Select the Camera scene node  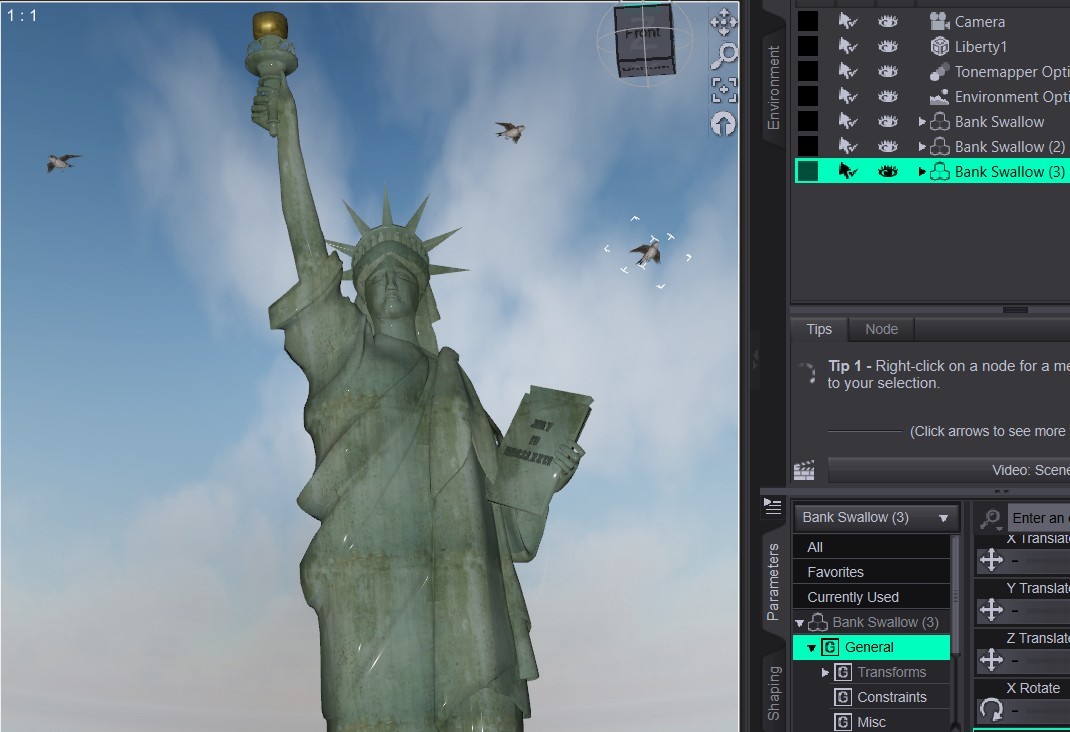point(979,22)
